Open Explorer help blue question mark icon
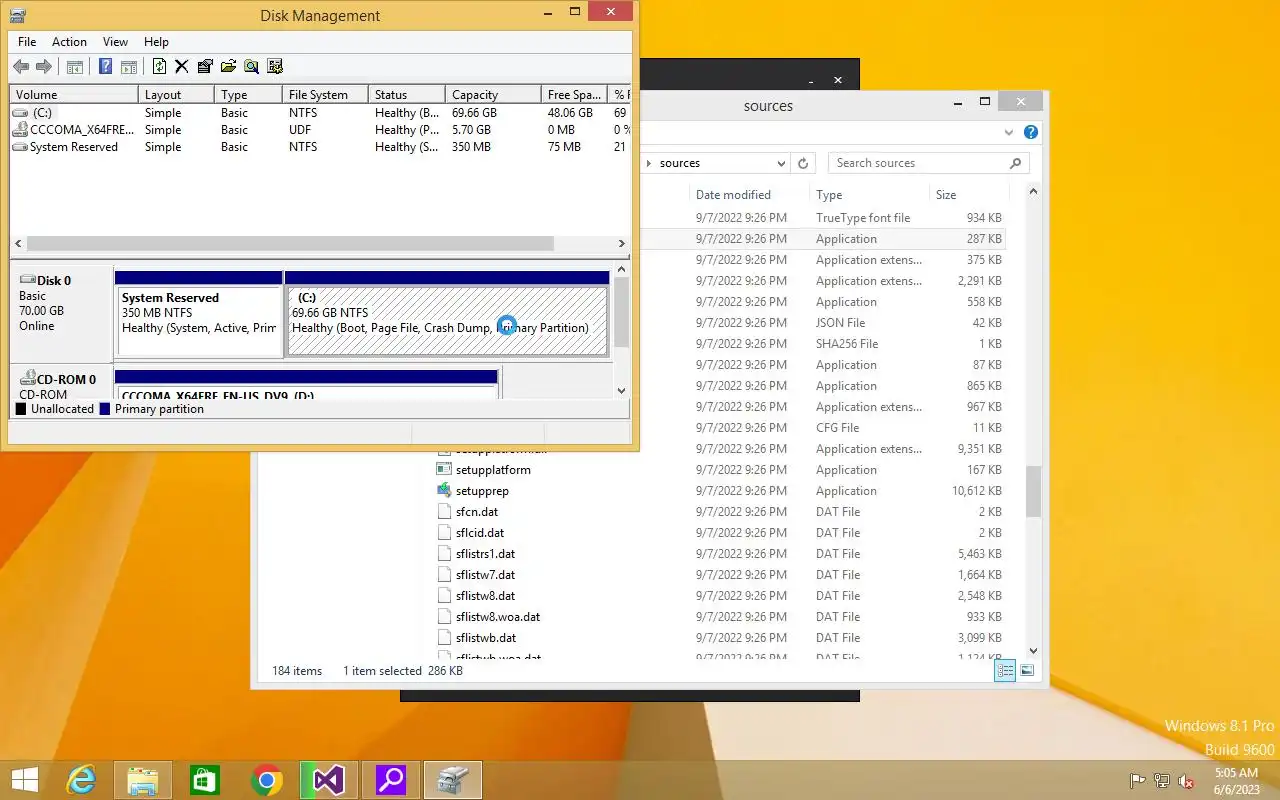 pos(1030,133)
